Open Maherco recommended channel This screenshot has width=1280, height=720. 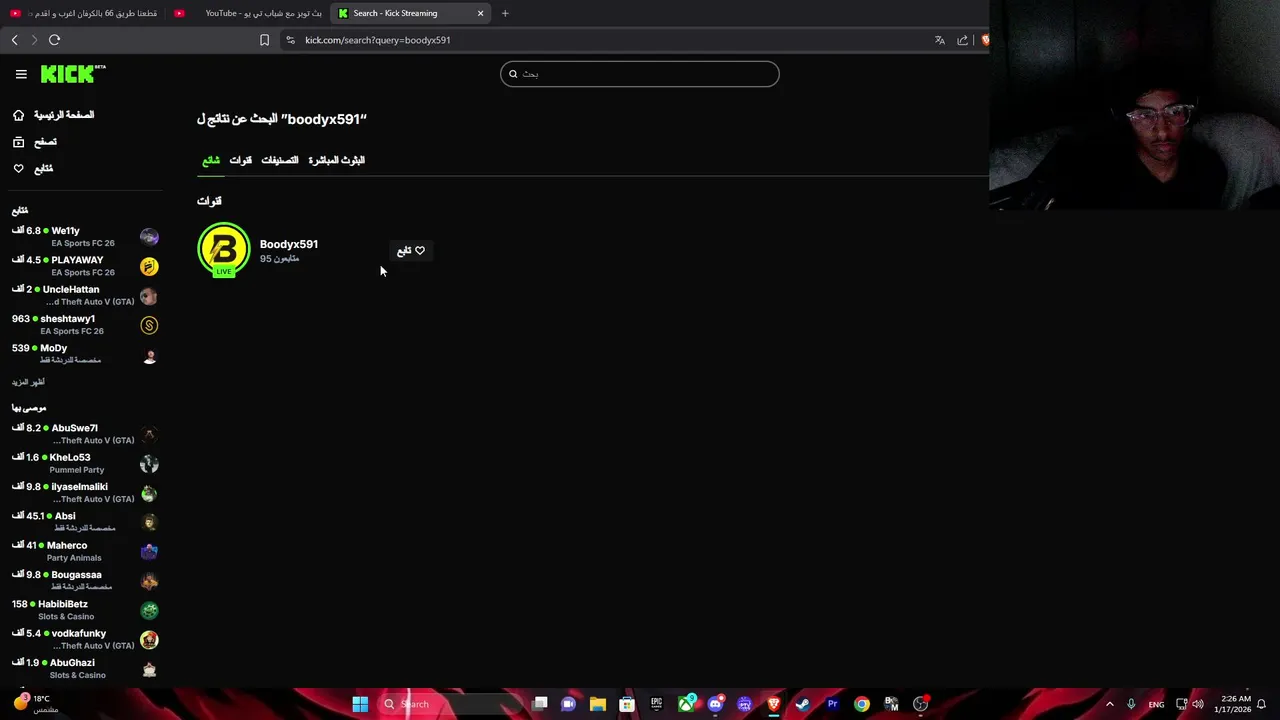(85, 551)
